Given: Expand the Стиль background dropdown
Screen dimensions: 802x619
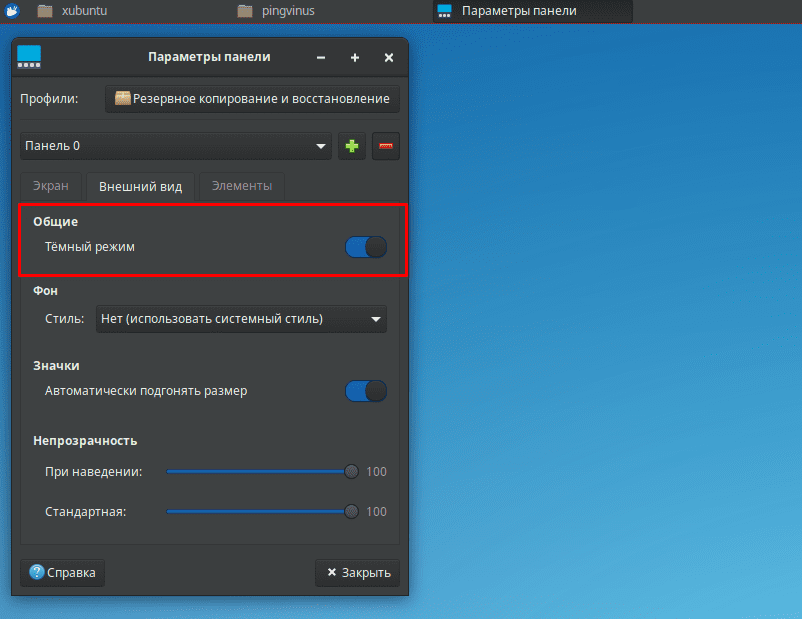Looking at the screenshot, I should click(x=241, y=319).
